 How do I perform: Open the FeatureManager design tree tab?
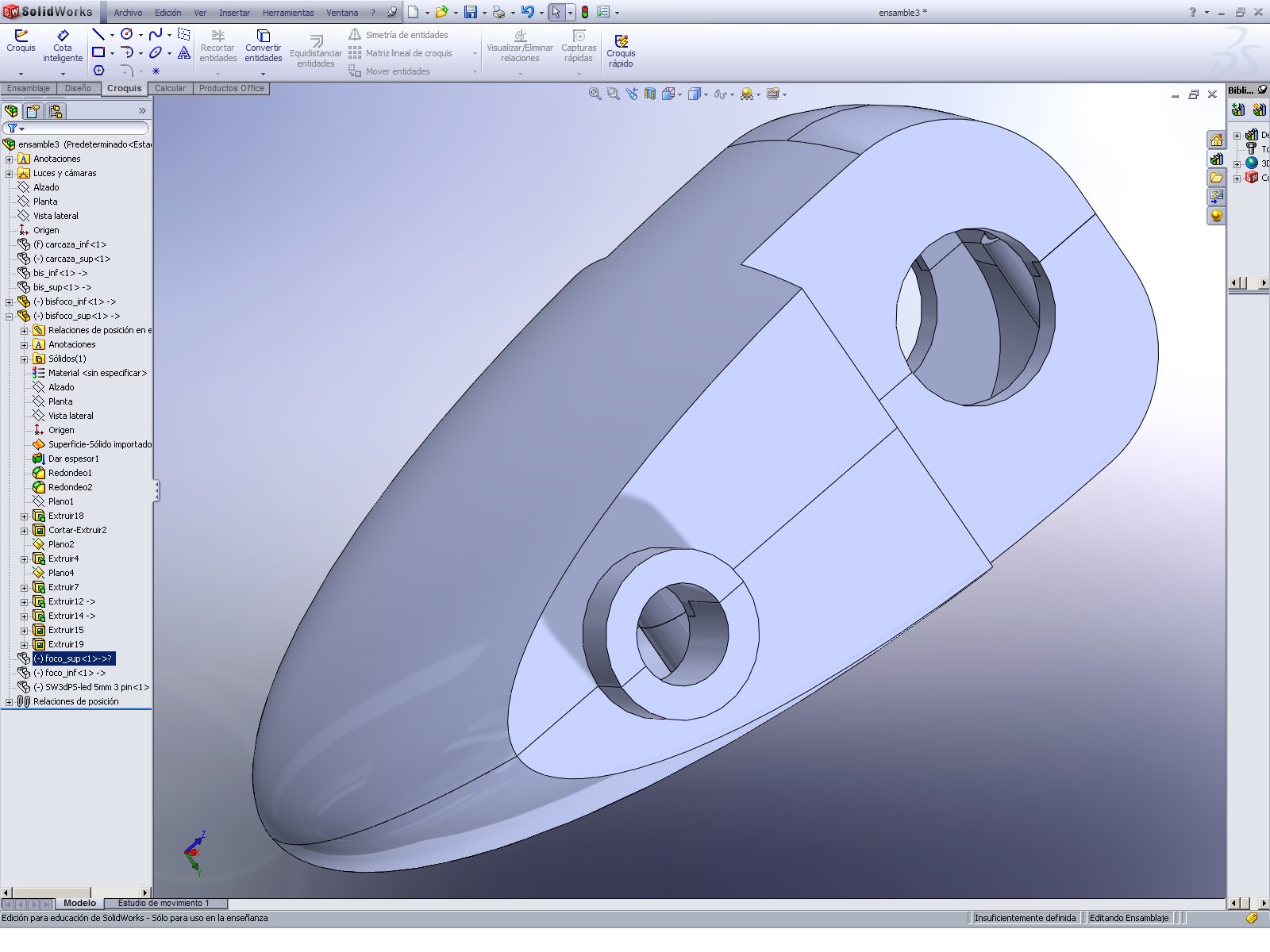pos(11,111)
